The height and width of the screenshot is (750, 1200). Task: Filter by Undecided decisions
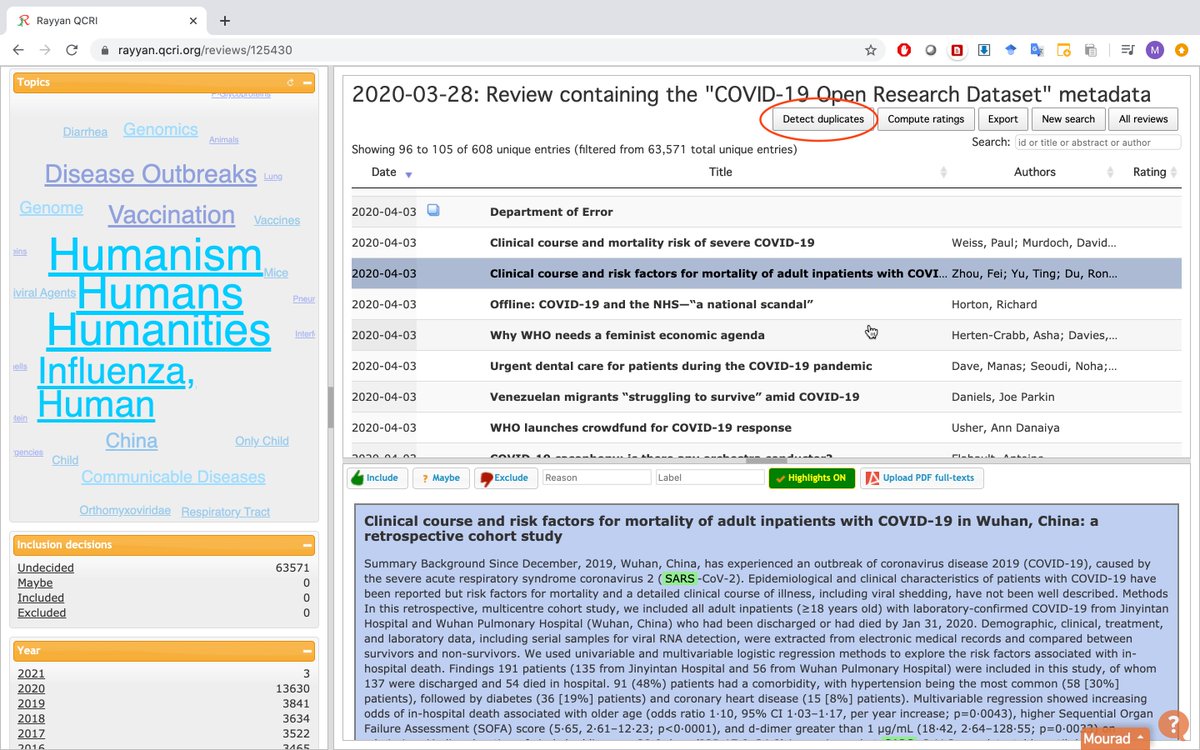click(45, 568)
